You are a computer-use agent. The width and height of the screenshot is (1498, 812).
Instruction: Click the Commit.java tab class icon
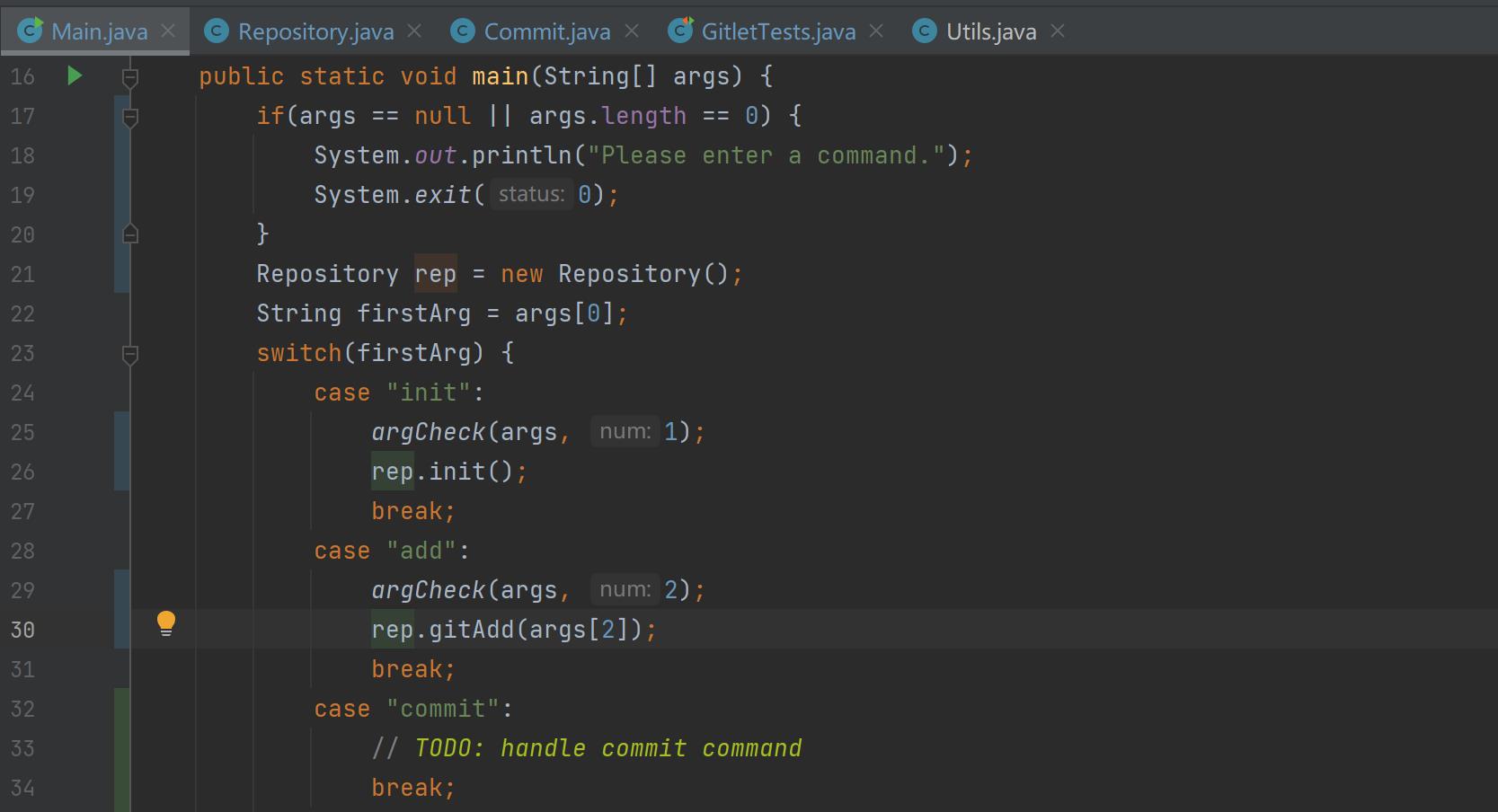pos(463,31)
